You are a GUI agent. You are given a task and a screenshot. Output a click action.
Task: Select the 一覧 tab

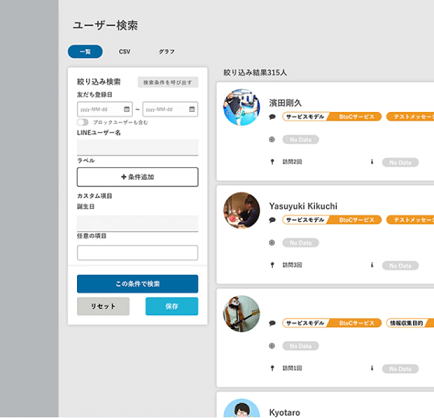pyautogui.click(x=85, y=52)
